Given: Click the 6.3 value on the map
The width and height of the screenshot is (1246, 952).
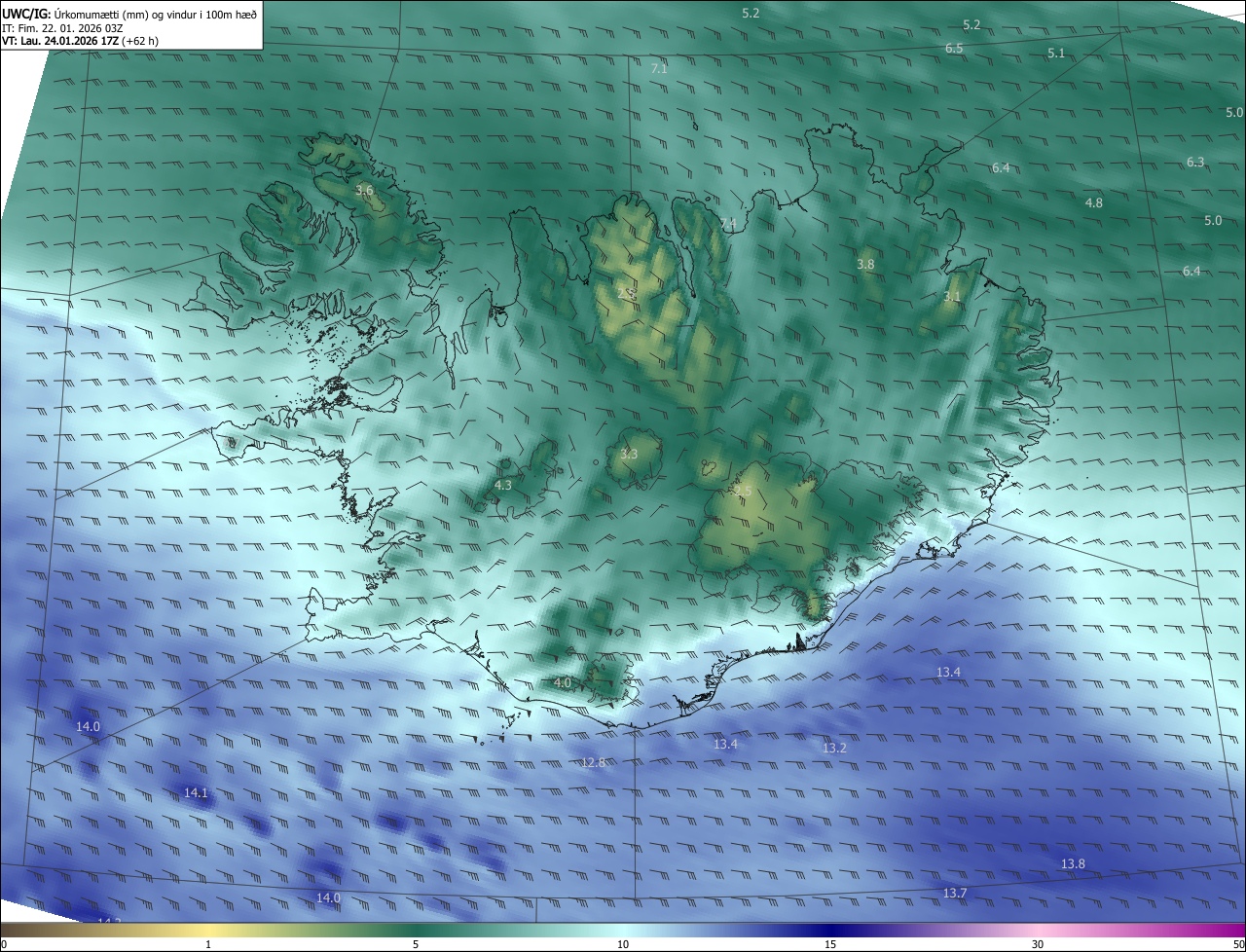Looking at the screenshot, I should point(1195,163).
